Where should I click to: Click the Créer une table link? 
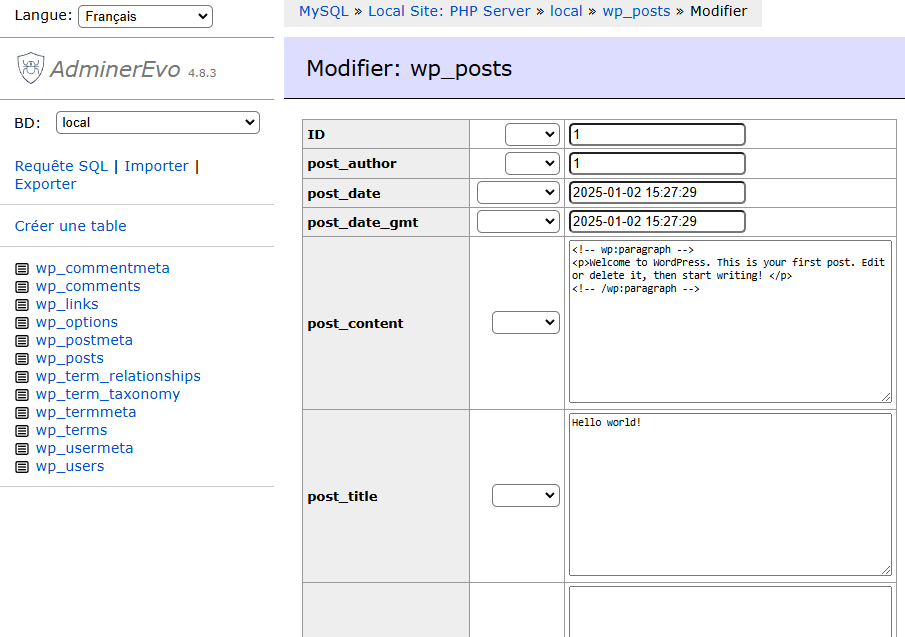tap(71, 226)
